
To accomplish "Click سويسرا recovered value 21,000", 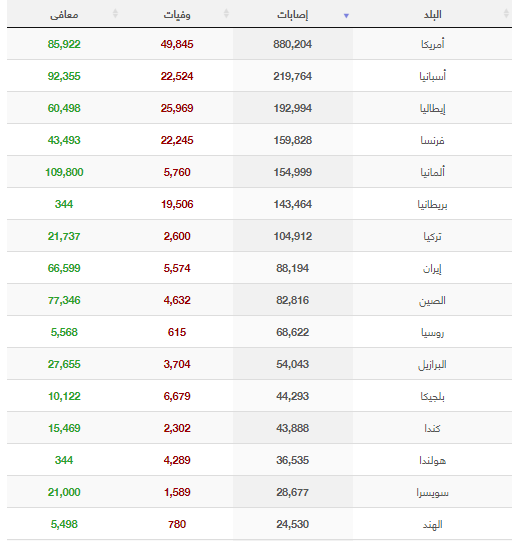I will (64, 492).
